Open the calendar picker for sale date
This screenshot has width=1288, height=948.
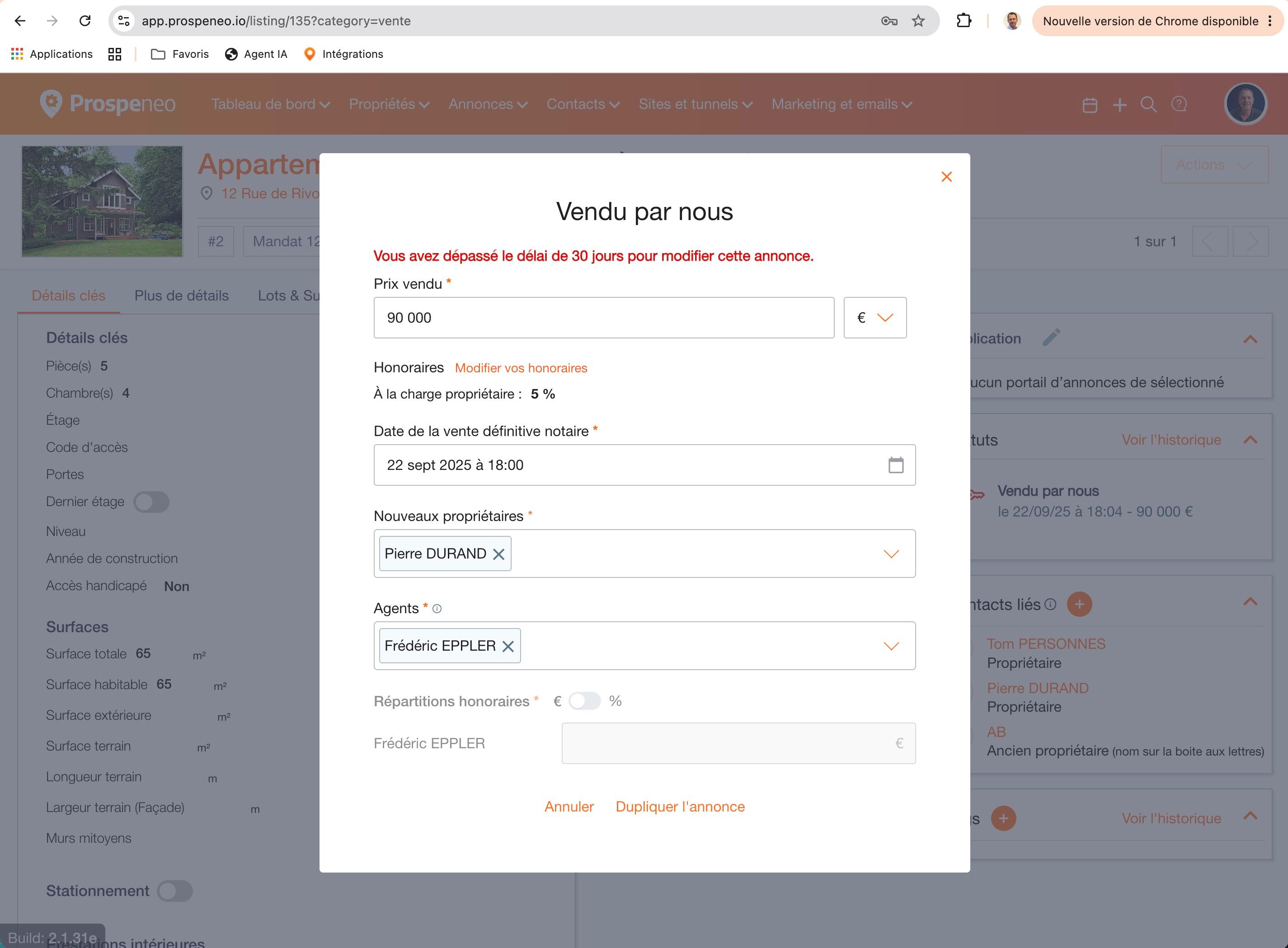(x=895, y=465)
